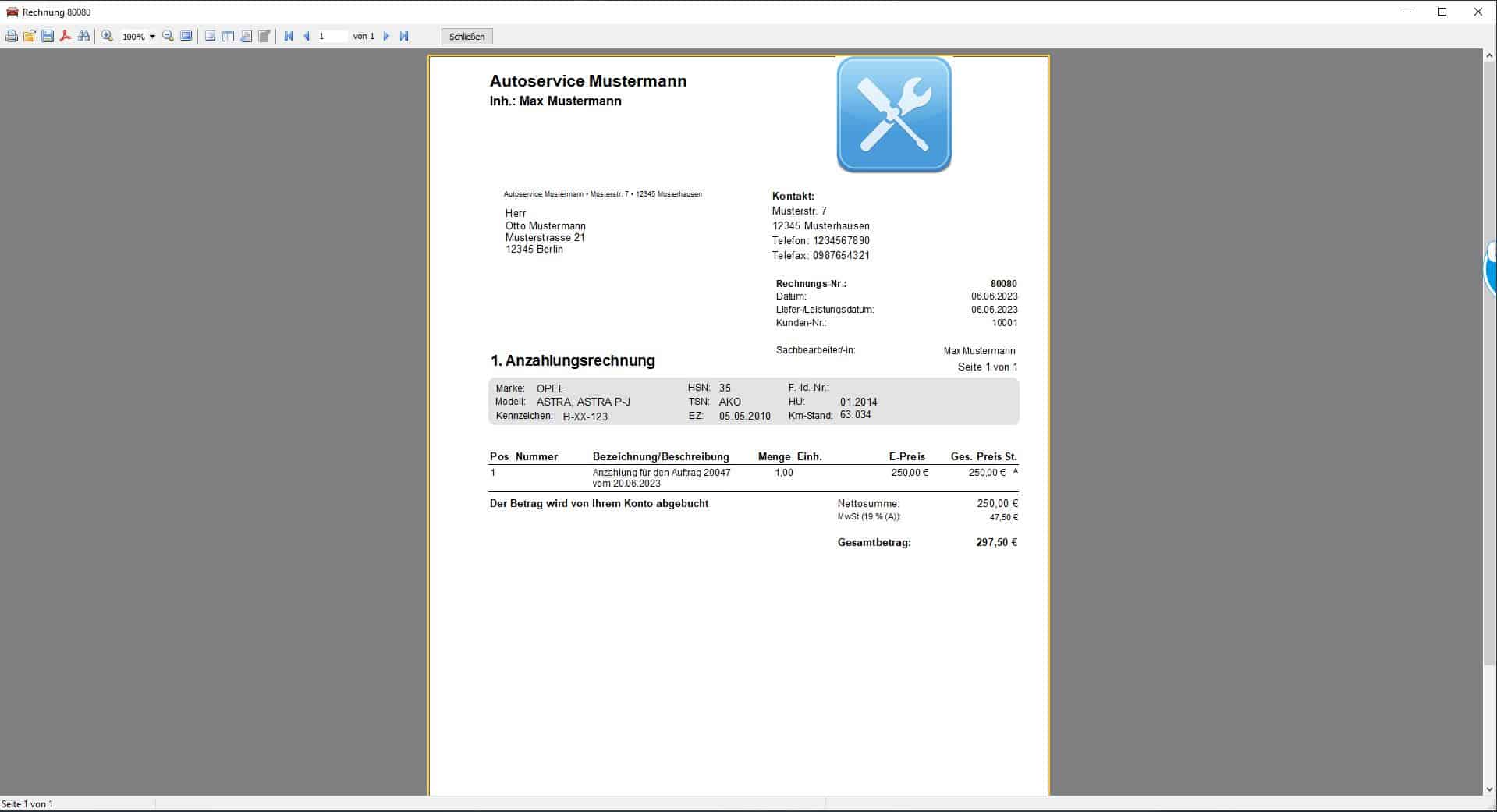Click the edit page icon in toolbar
1497x812 pixels.
pyautogui.click(x=264, y=36)
